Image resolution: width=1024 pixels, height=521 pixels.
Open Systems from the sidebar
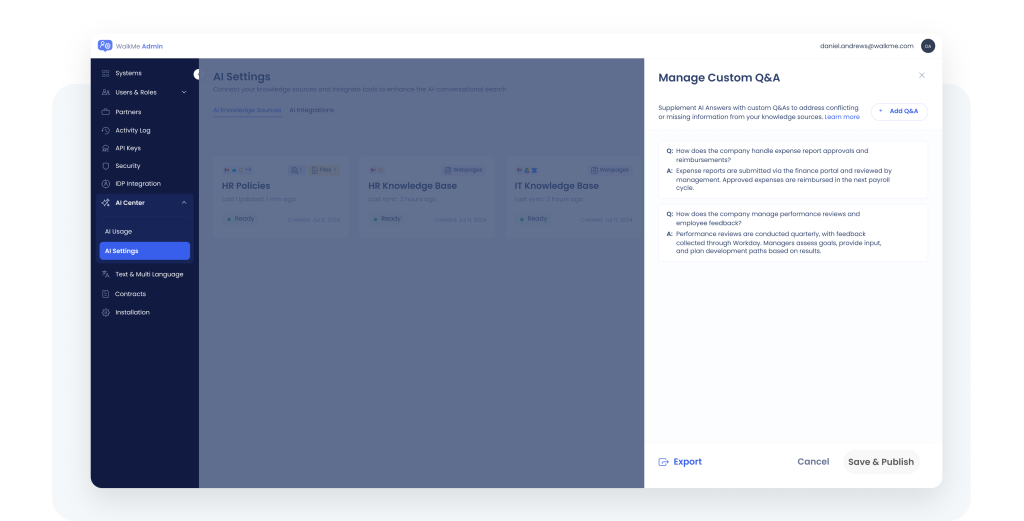(128, 73)
